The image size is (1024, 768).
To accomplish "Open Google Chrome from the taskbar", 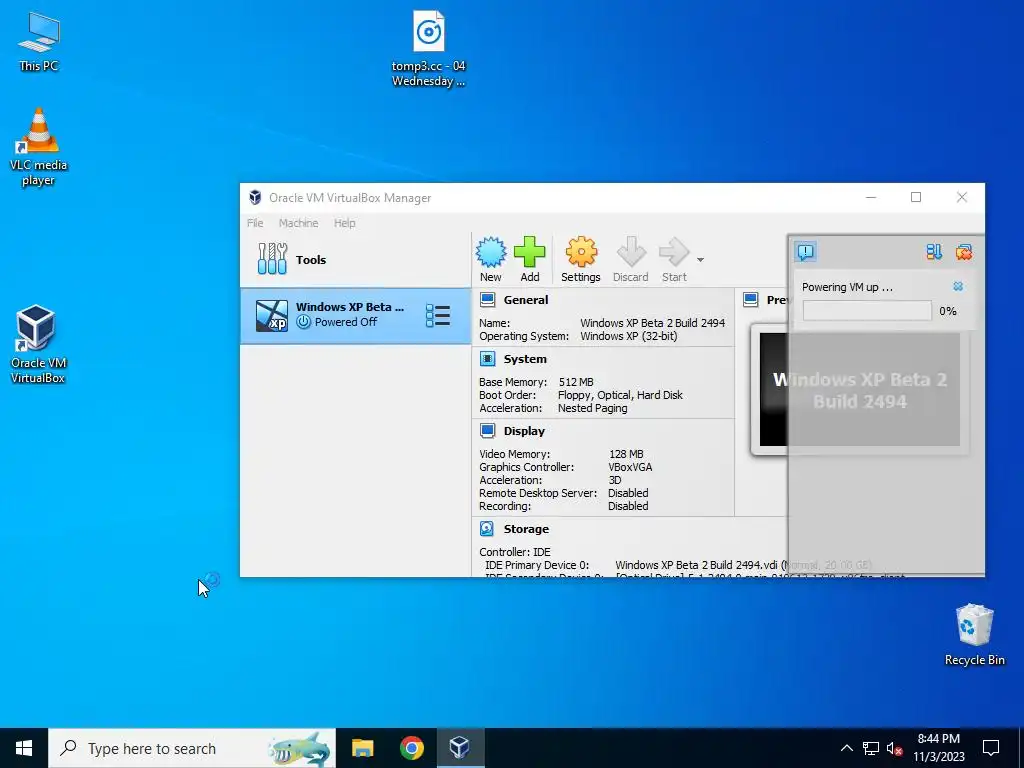I will [x=411, y=748].
